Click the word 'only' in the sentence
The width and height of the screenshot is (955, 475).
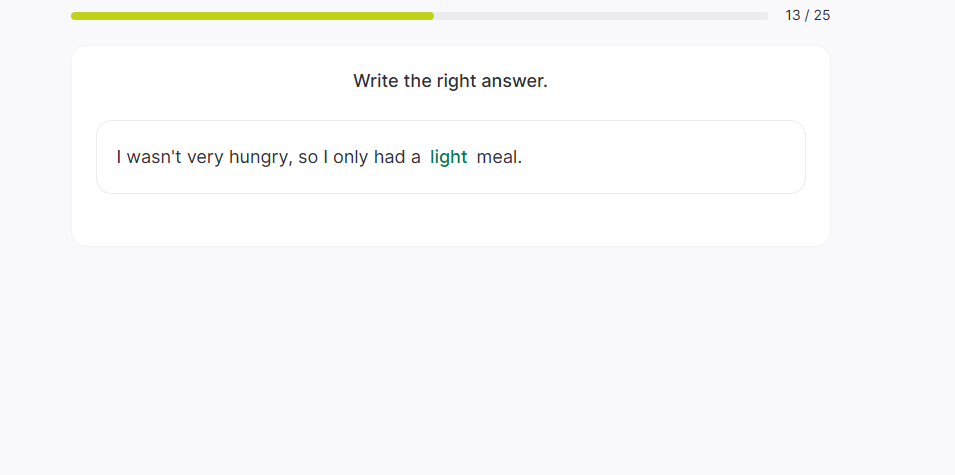(351, 157)
